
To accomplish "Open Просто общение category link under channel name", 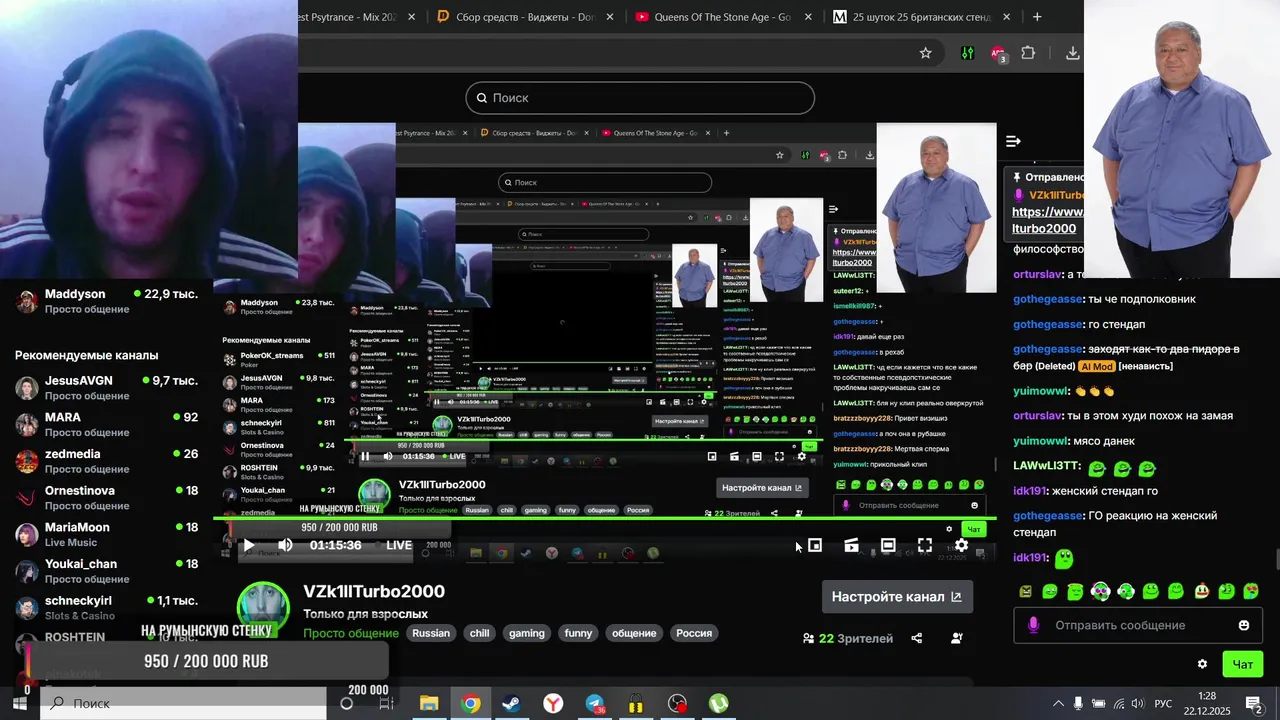I will 351,633.
